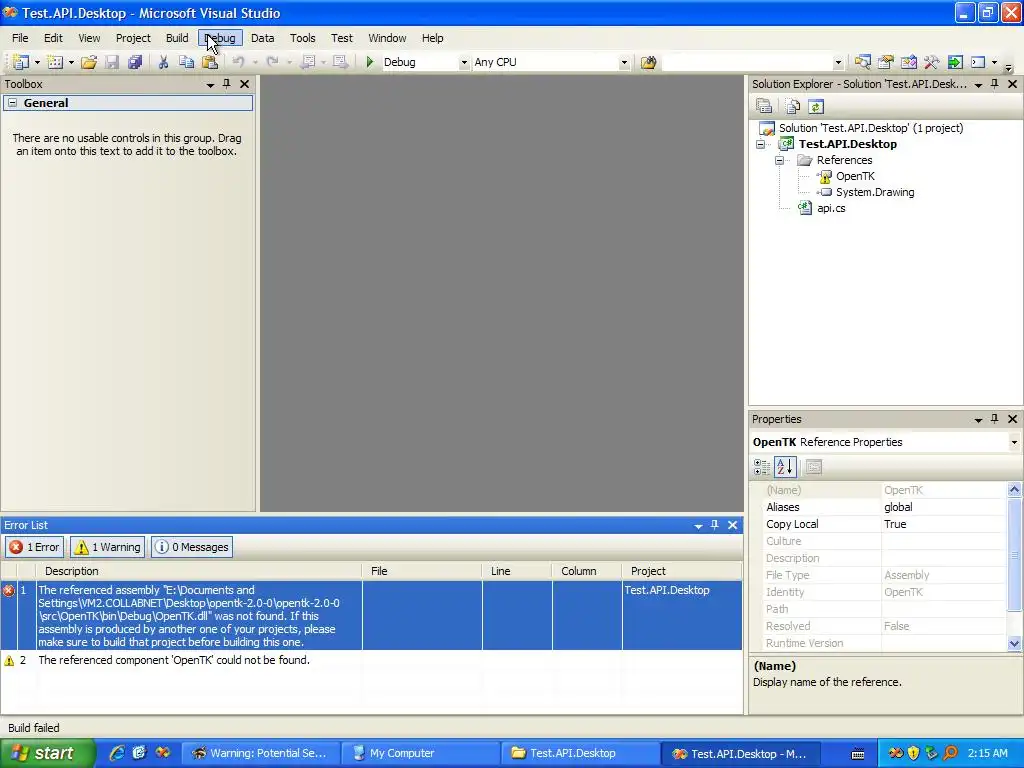Toggle the 1 Warning filter button

pyautogui.click(x=108, y=547)
